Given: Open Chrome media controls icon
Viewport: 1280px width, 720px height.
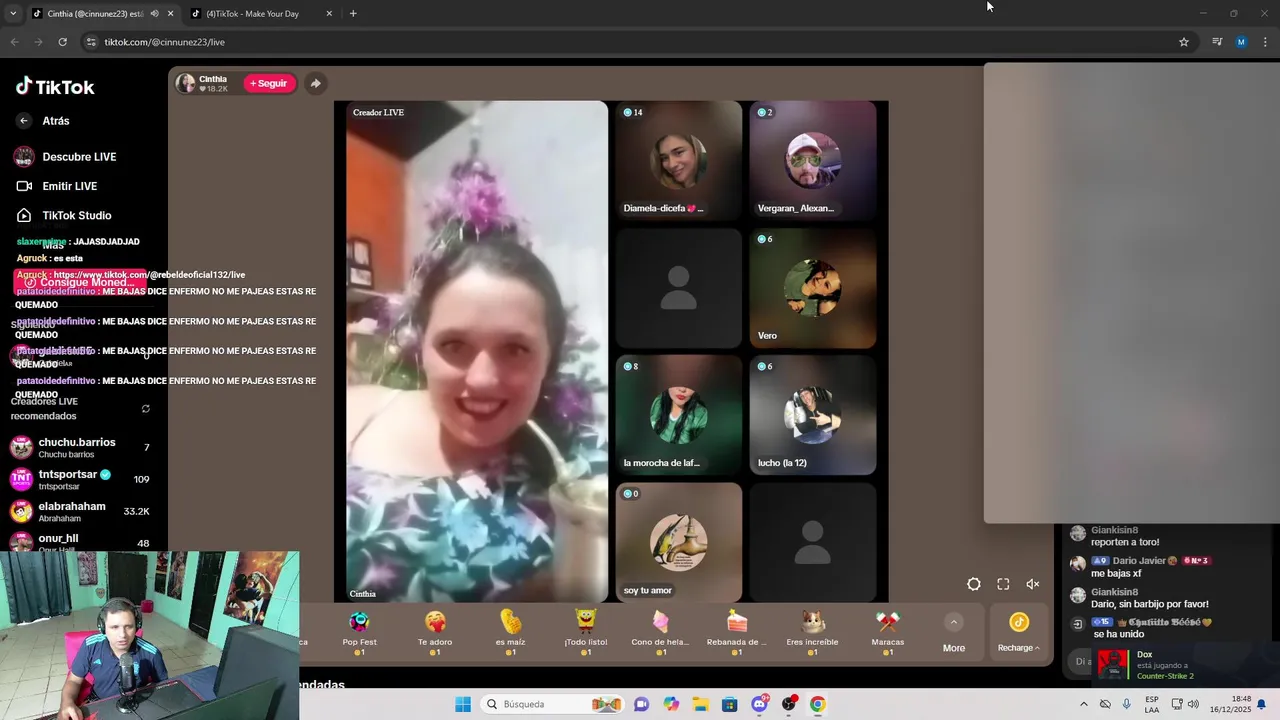Looking at the screenshot, I should pos(1217,42).
